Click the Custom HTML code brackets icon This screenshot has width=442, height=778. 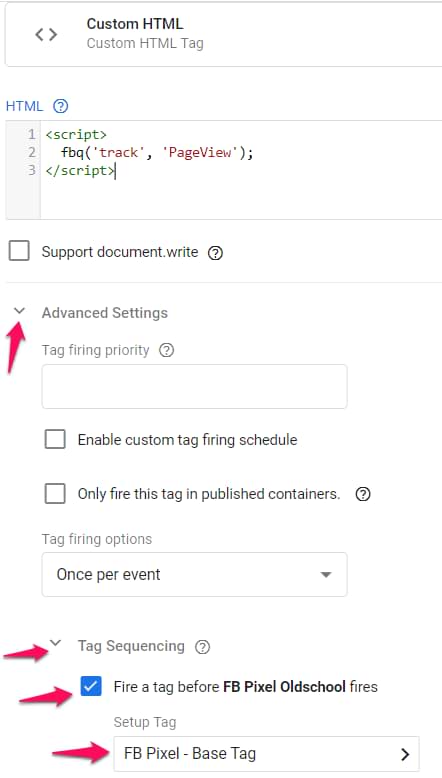click(46, 34)
